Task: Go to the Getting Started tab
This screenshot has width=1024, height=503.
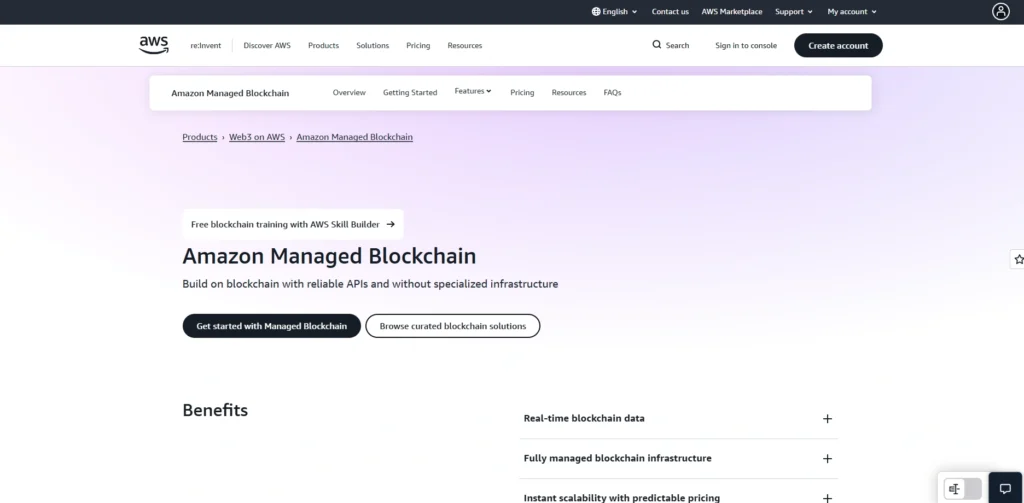Action: pyautogui.click(x=409, y=93)
